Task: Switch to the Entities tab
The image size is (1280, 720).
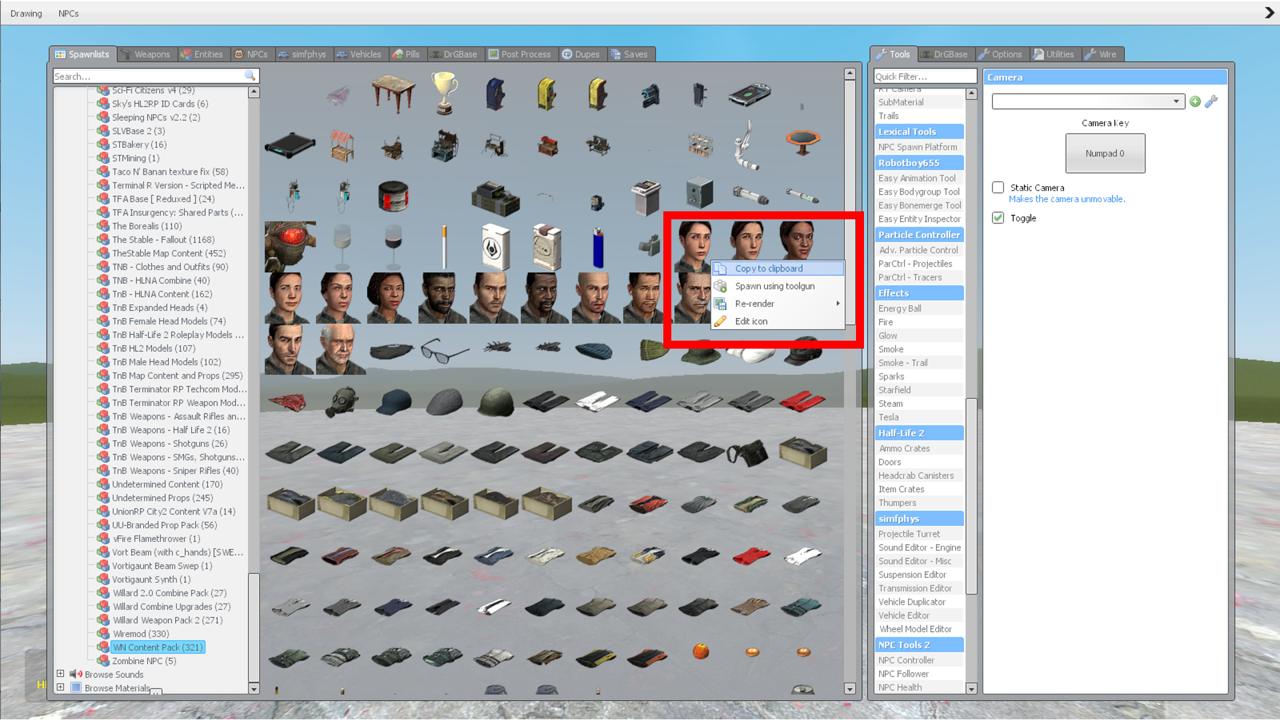Action: [x=203, y=54]
